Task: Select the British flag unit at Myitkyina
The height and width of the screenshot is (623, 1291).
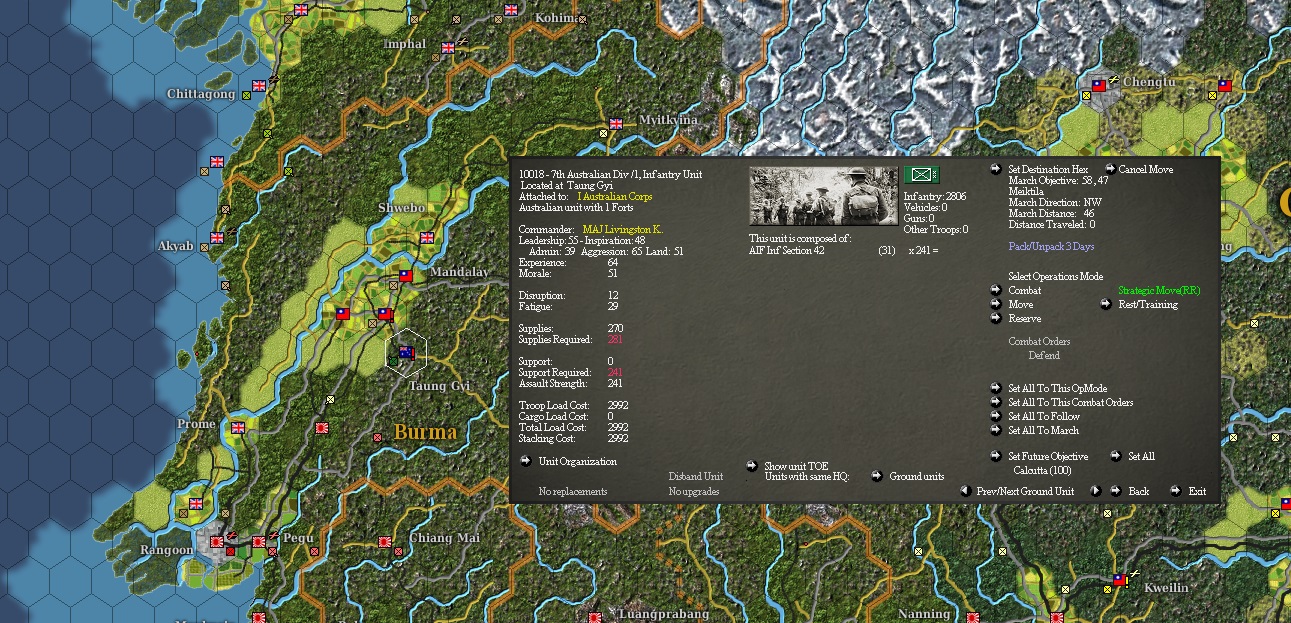Action: coord(616,124)
